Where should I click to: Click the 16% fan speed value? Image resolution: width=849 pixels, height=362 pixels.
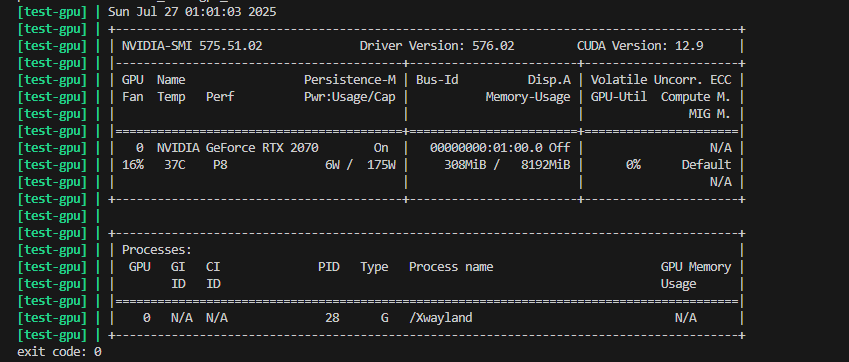pyautogui.click(x=133, y=164)
